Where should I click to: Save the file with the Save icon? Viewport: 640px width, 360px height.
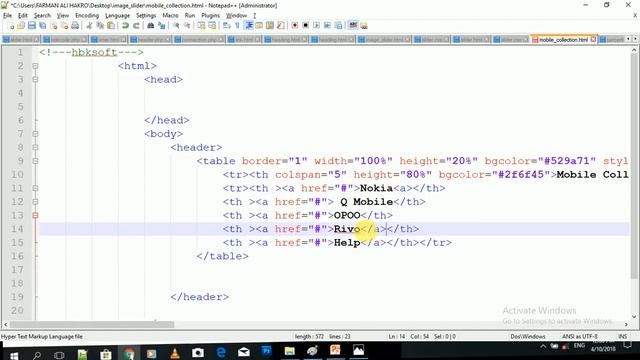coord(31,26)
